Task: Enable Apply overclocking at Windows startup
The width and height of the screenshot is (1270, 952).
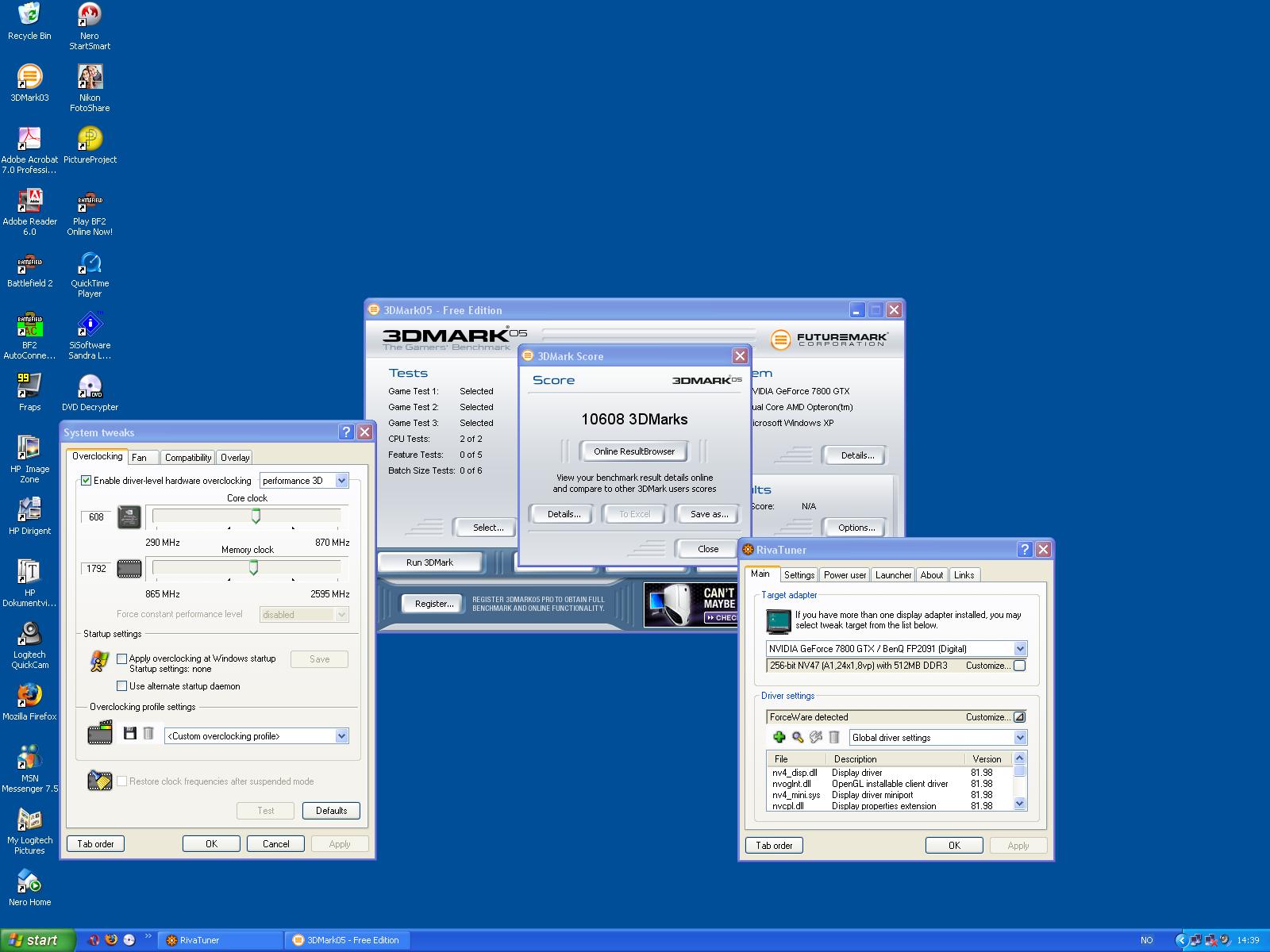Action: tap(121, 658)
